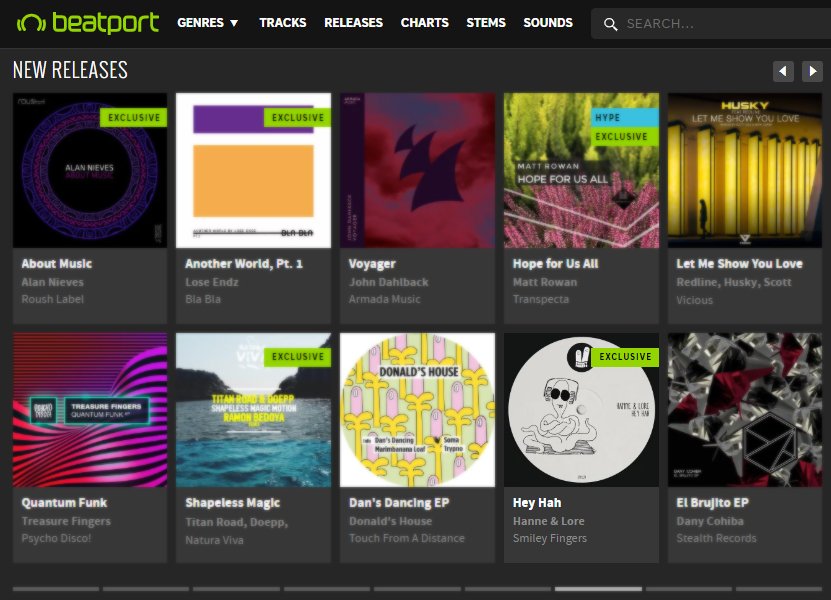831x600 pixels.
Task: Click the Beatport logo icon
Action: (x=32, y=22)
